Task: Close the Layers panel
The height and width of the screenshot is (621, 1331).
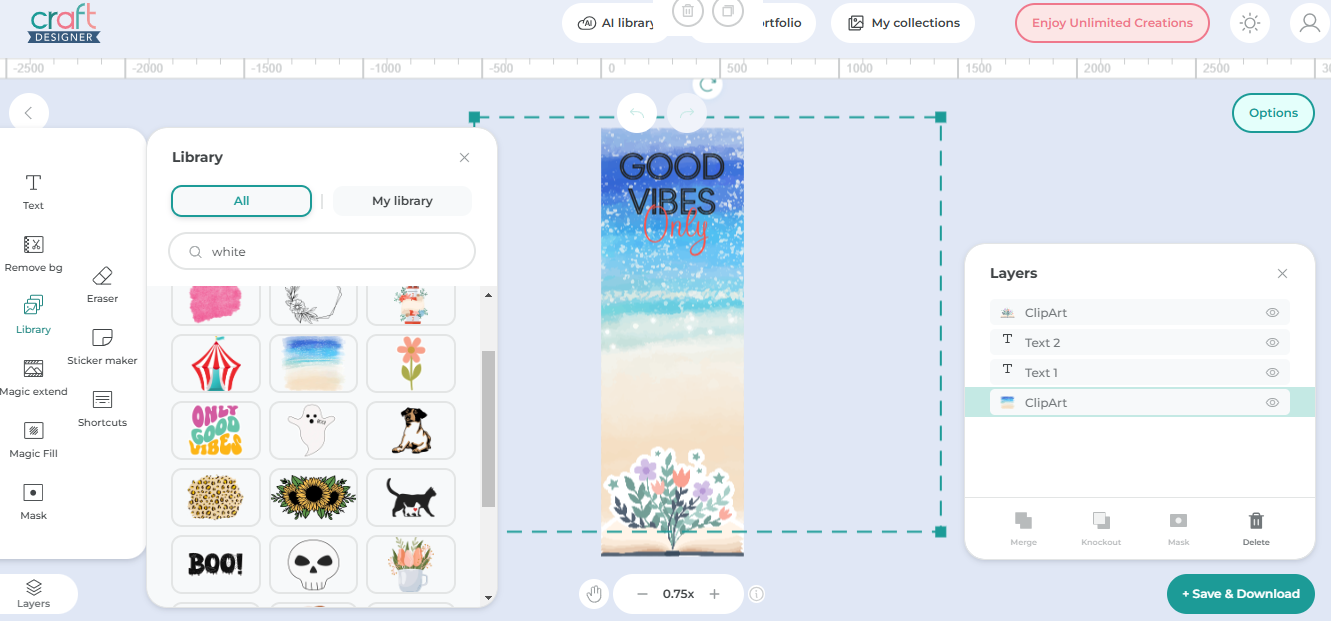Action: pyautogui.click(x=1282, y=273)
